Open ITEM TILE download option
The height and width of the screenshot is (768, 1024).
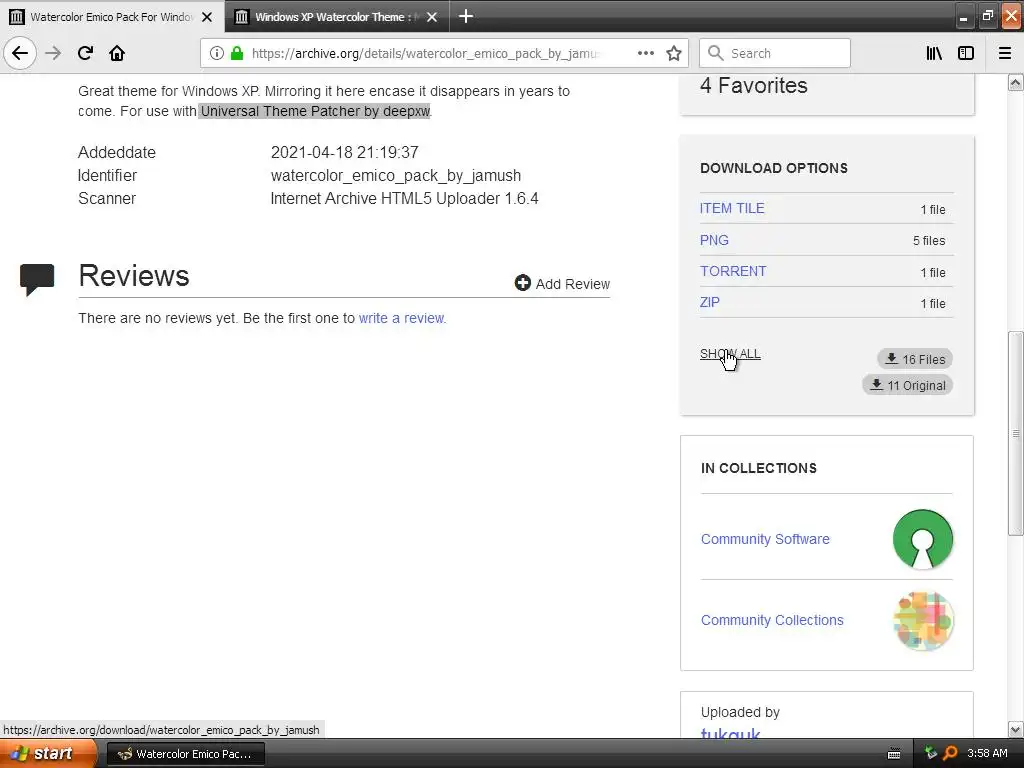click(x=732, y=208)
